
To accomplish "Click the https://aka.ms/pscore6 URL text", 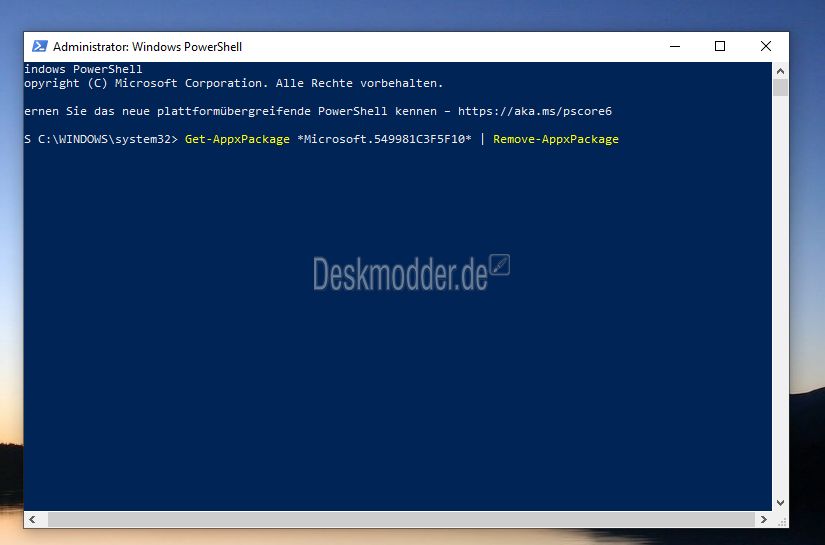I will [535, 112].
